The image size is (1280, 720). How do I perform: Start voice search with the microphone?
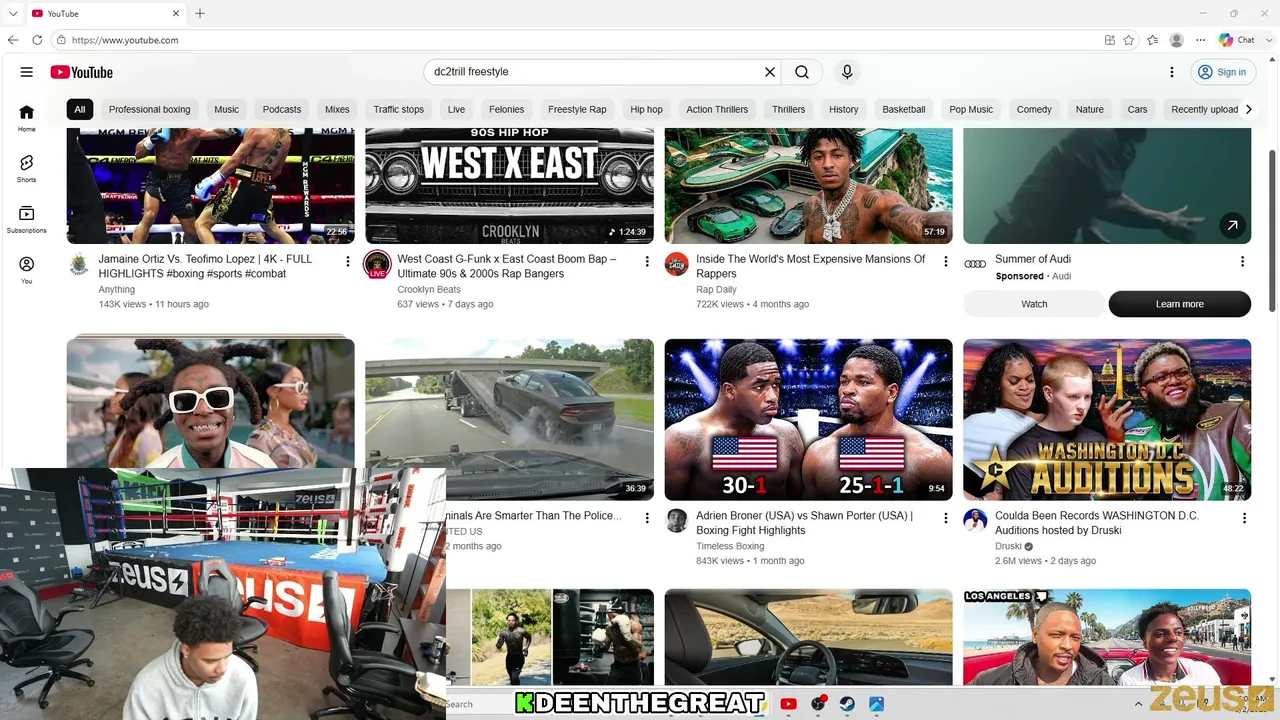(847, 72)
